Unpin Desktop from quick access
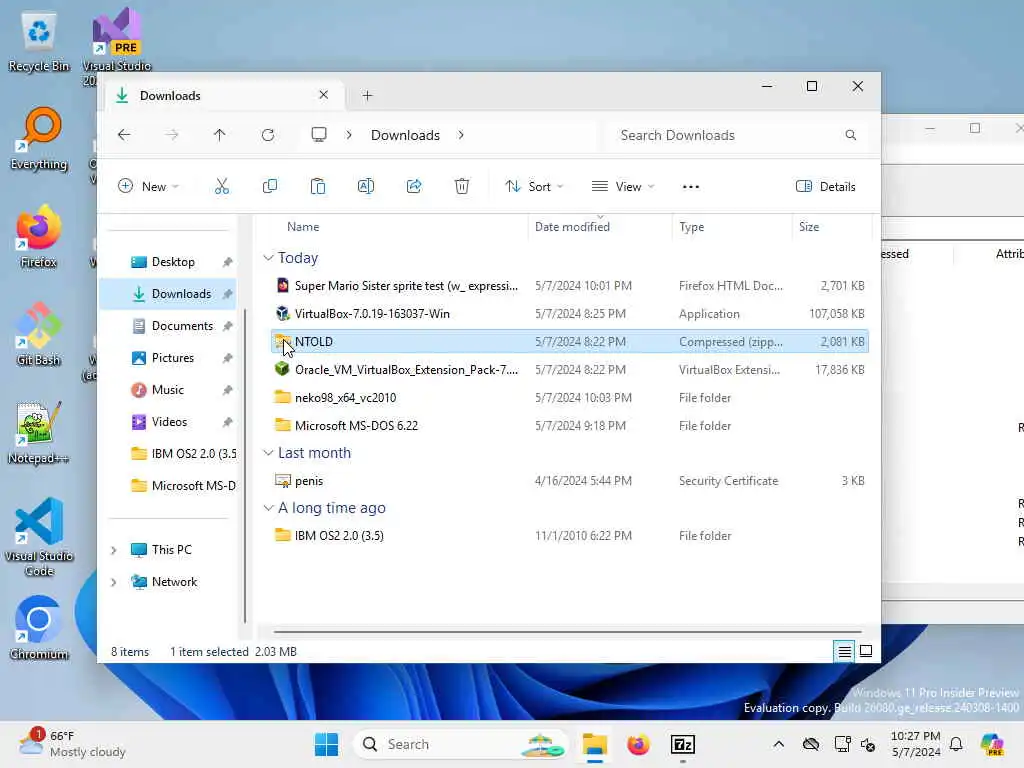The width and height of the screenshot is (1024, 768). tap(227, 262)
